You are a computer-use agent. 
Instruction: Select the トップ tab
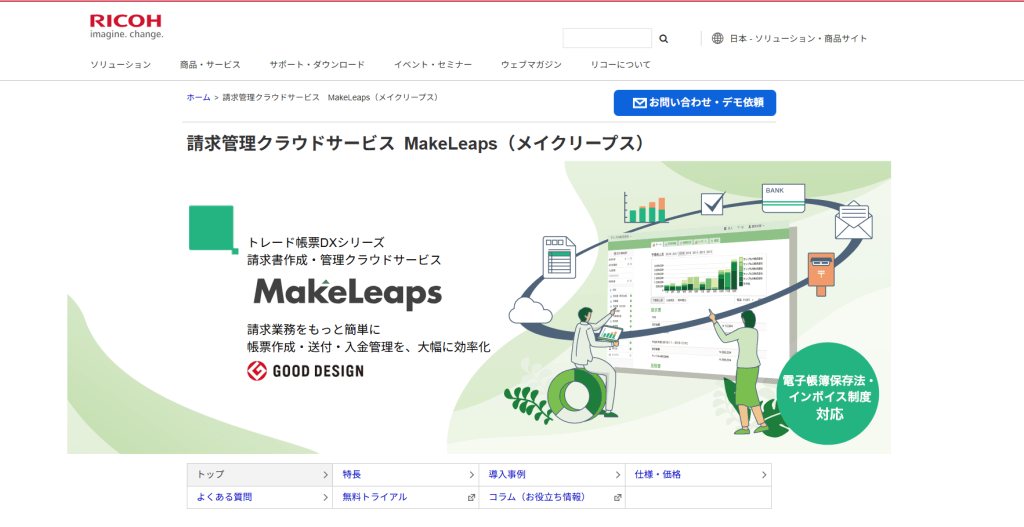[x=260, y=475]
